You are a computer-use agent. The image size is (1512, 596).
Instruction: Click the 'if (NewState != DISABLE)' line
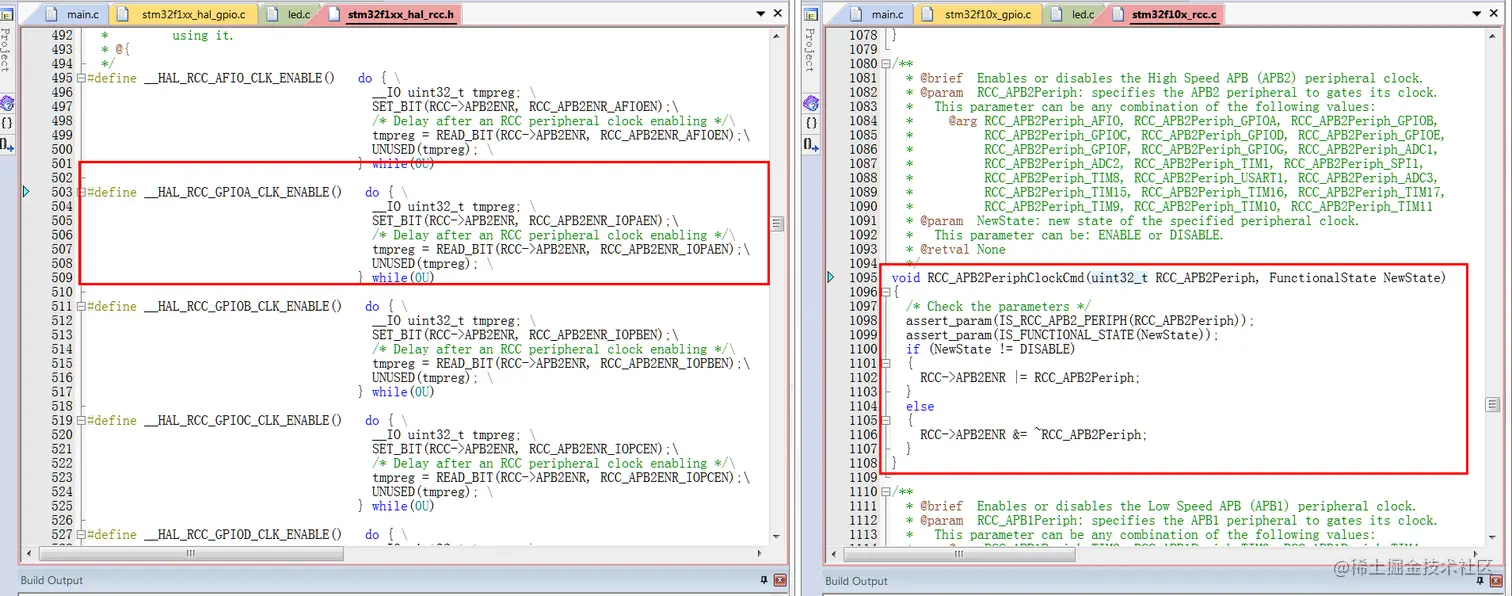(991, 349)
